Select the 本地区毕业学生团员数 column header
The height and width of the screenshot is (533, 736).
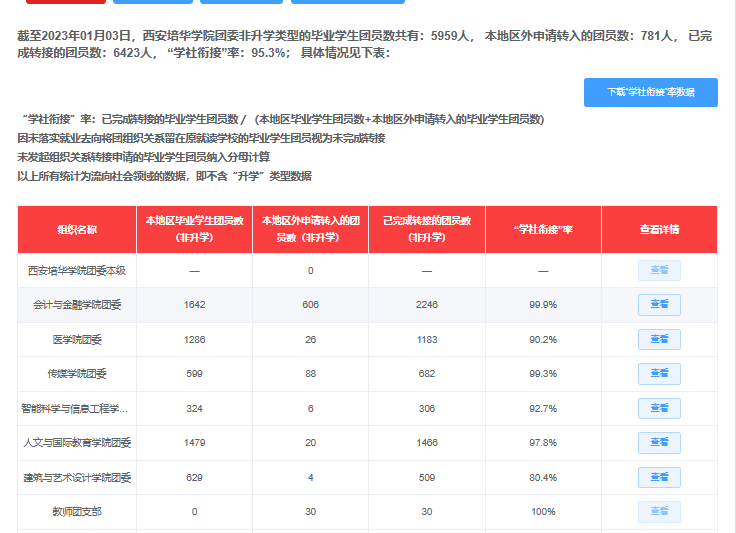pos(194,229)
